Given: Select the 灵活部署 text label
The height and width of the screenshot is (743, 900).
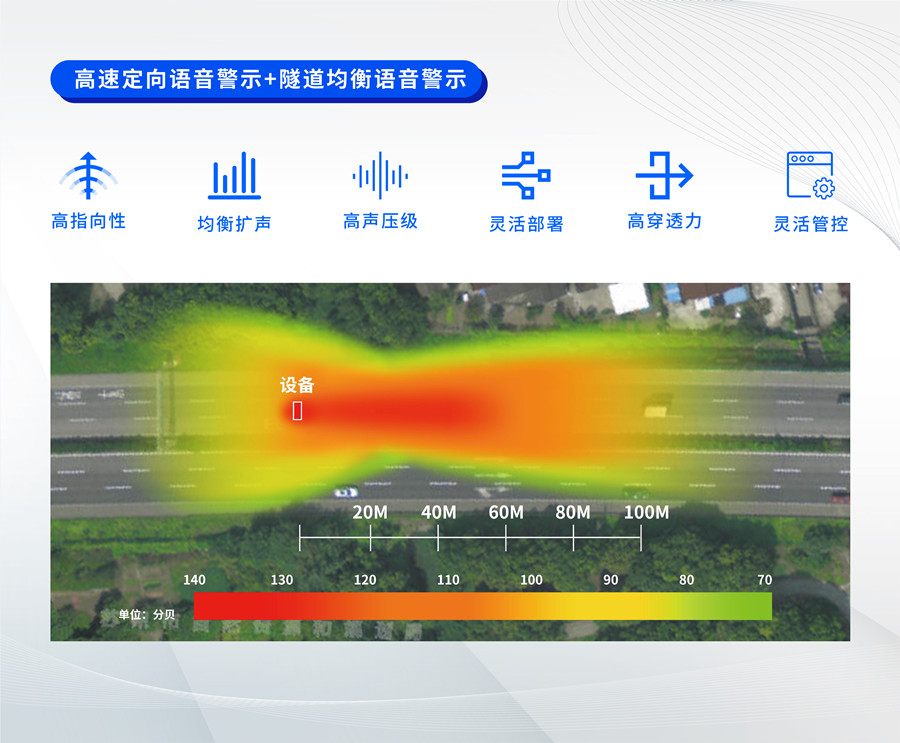Looking at the screenshot, I should click(x=526, y=224).
